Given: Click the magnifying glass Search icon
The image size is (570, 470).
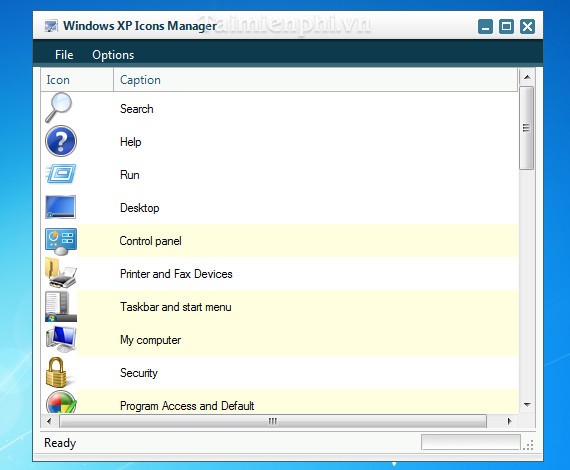Looking at the screenshot, I should tap(59, 108).
